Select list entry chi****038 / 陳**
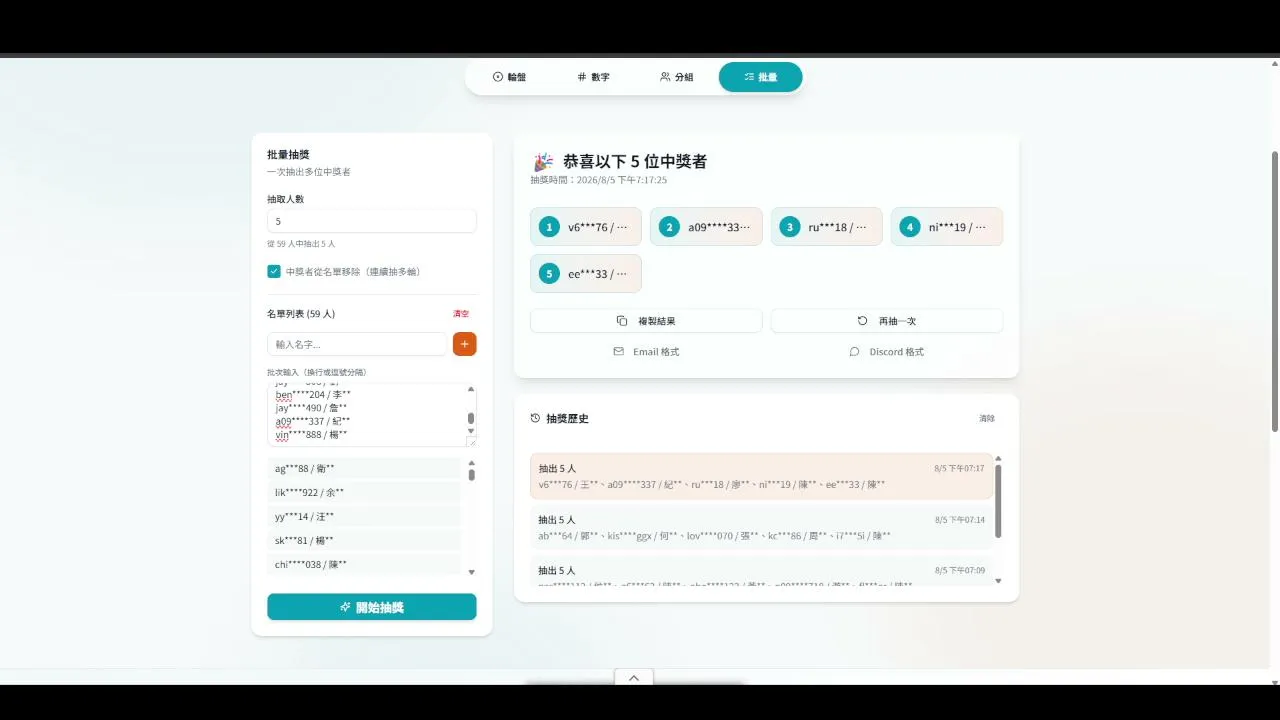Viewport: 1280px width, 720px height. 364,564
